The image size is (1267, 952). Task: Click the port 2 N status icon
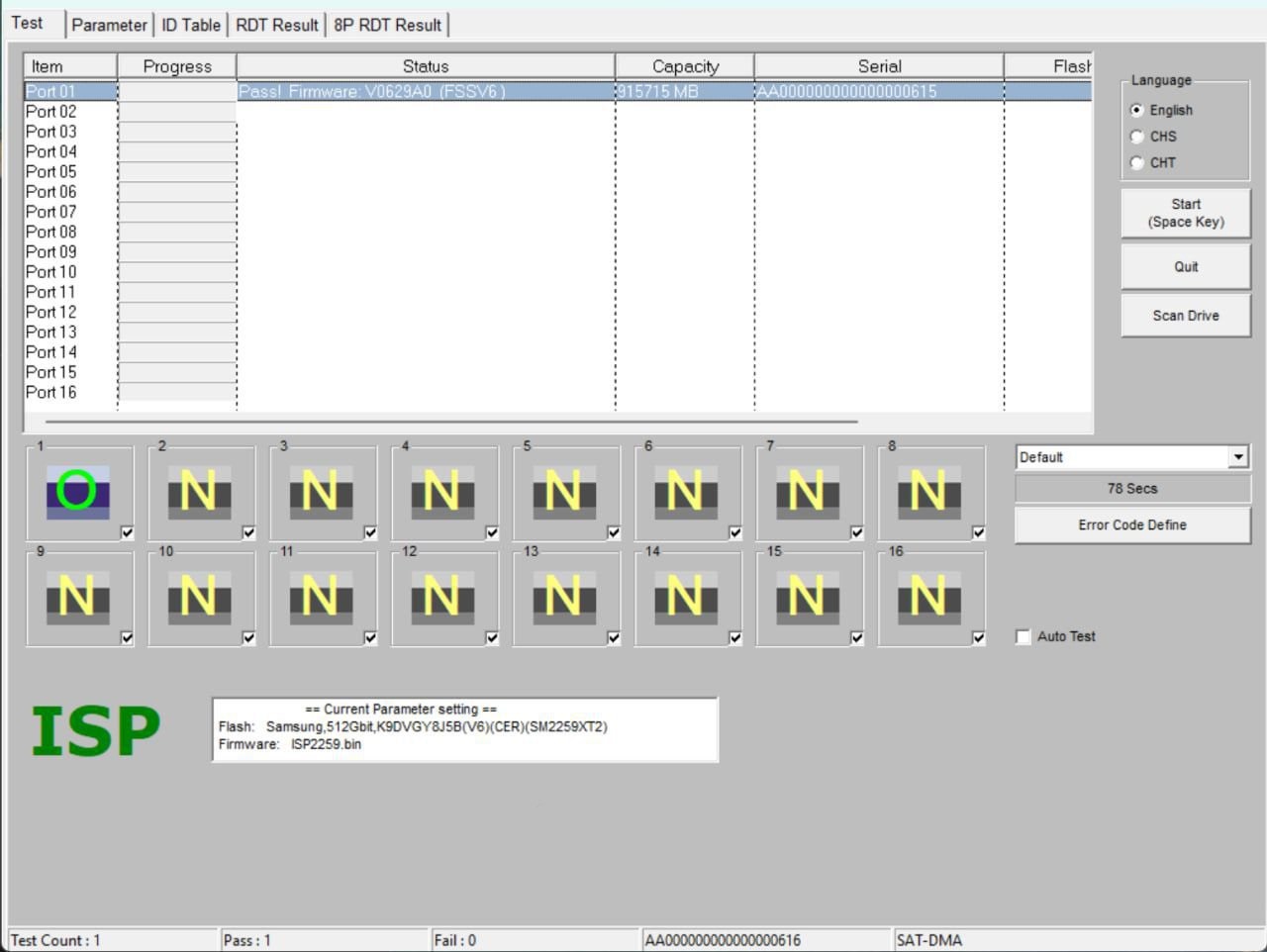pyautogui.click(x=199, y=492)
